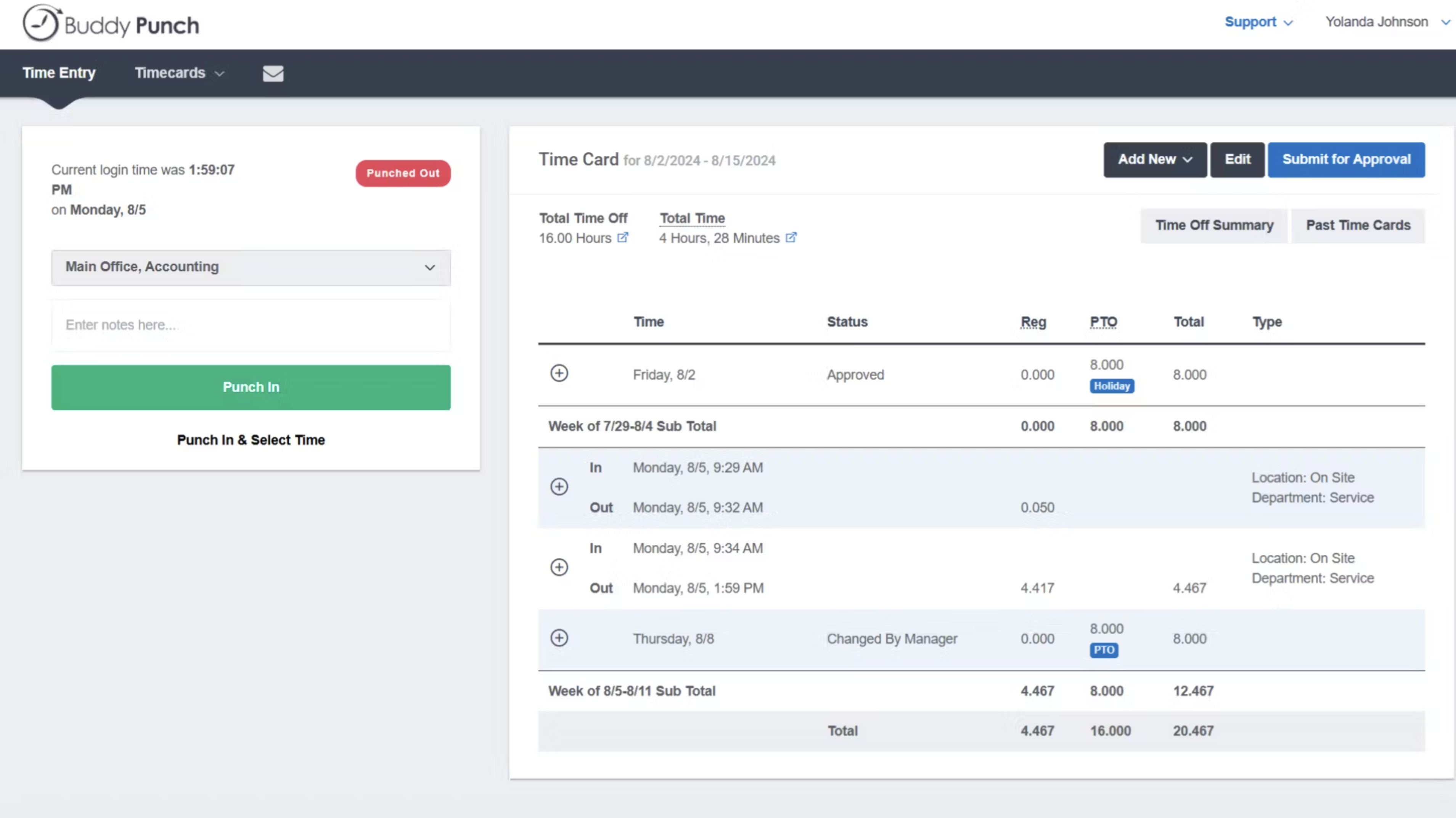Viewport: 1456px width, 818px height.
Task: Click Submit for Approval
Action: (x=1346, y=160)
